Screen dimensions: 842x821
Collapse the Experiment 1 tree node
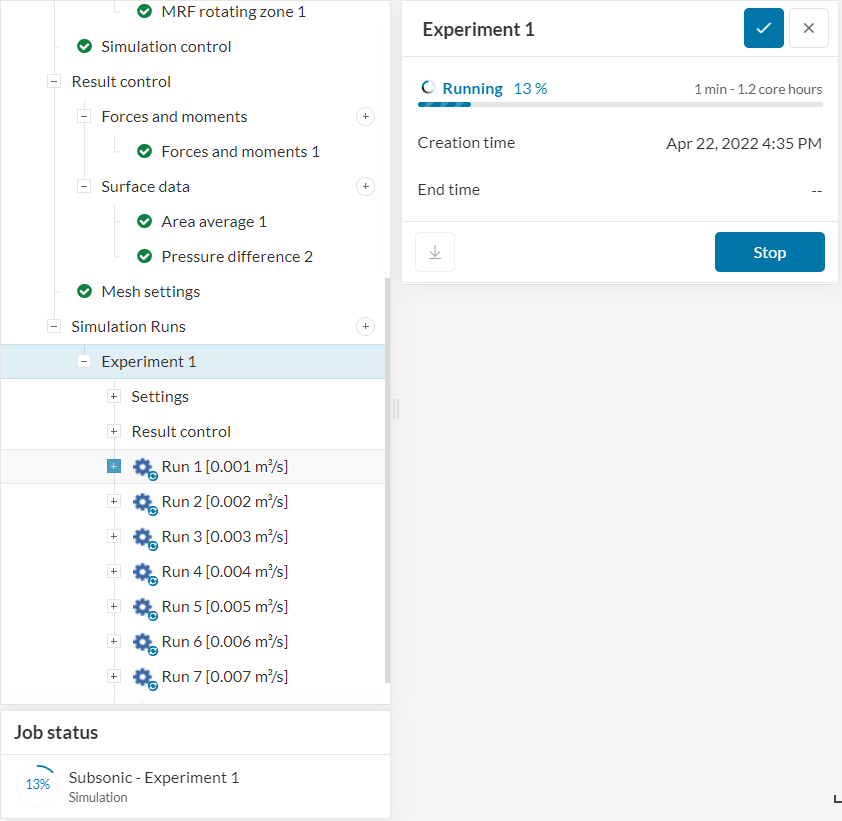click(84, 362)
